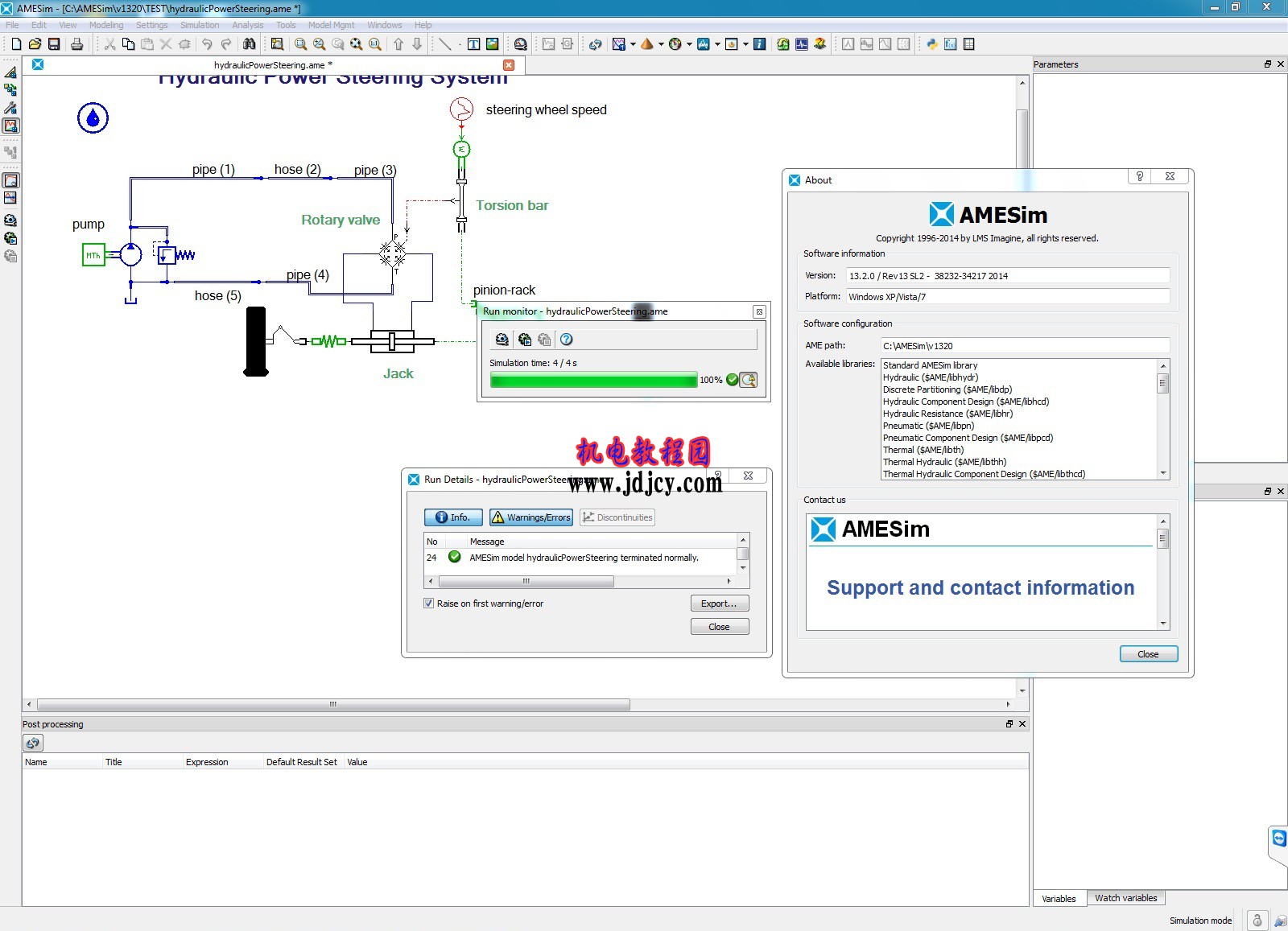Screen dimensions: 1288x931
Task: Open the Simulation menu
Action: (x=199, y=25)
